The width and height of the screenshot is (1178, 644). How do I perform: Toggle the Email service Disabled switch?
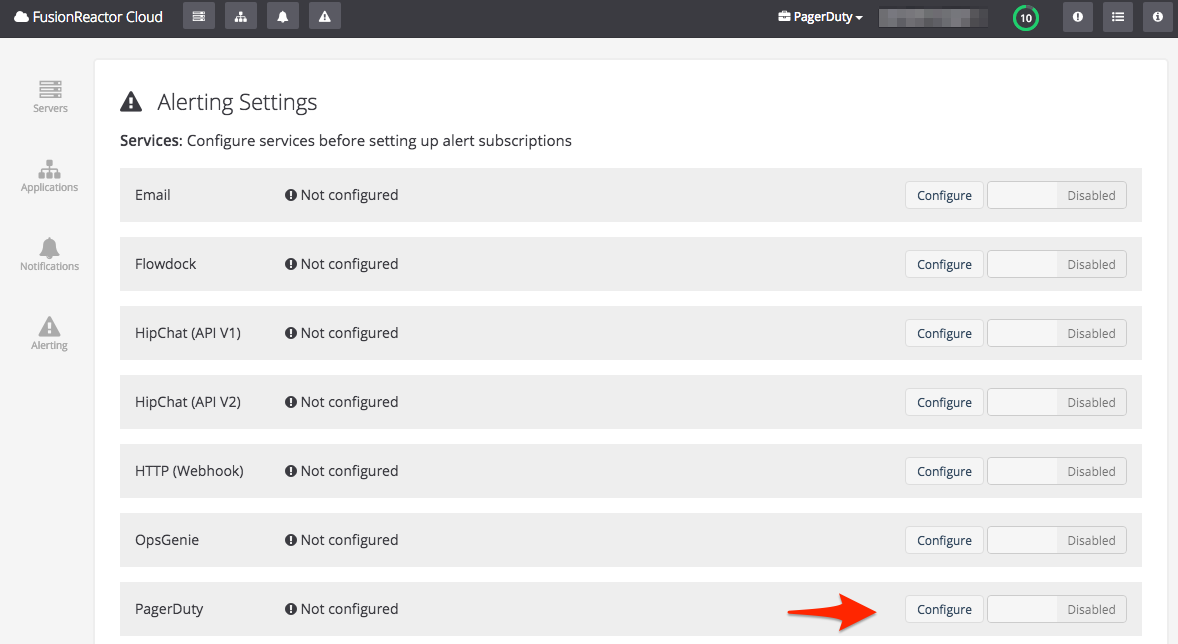tap(1056, 195)
